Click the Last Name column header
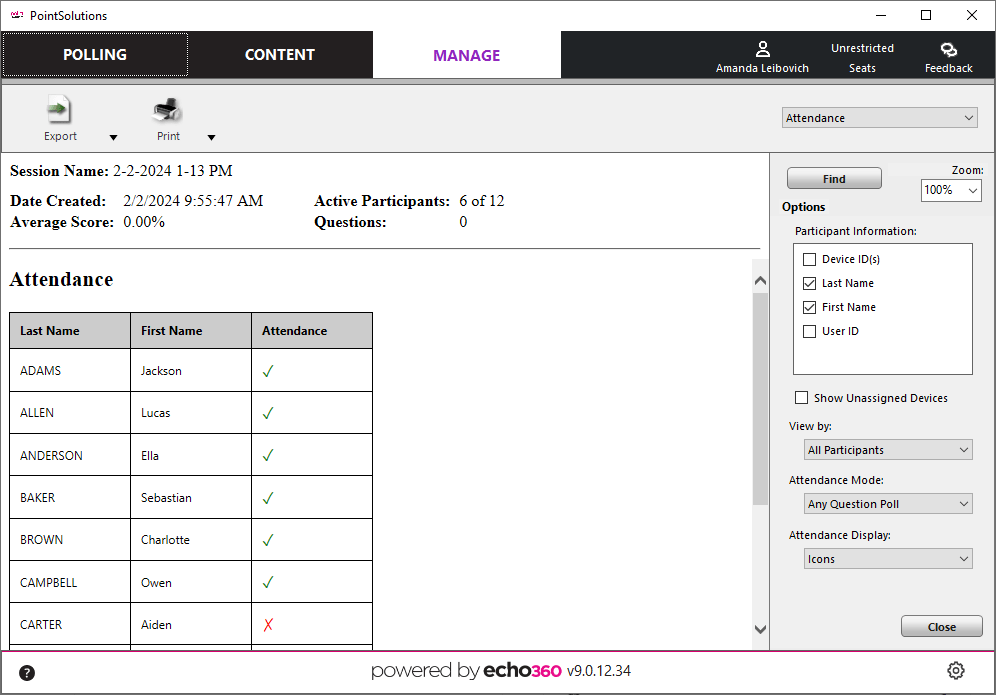The width and height of the screenshot is (996, 695). pyautogui.click(x=70, y=330)
